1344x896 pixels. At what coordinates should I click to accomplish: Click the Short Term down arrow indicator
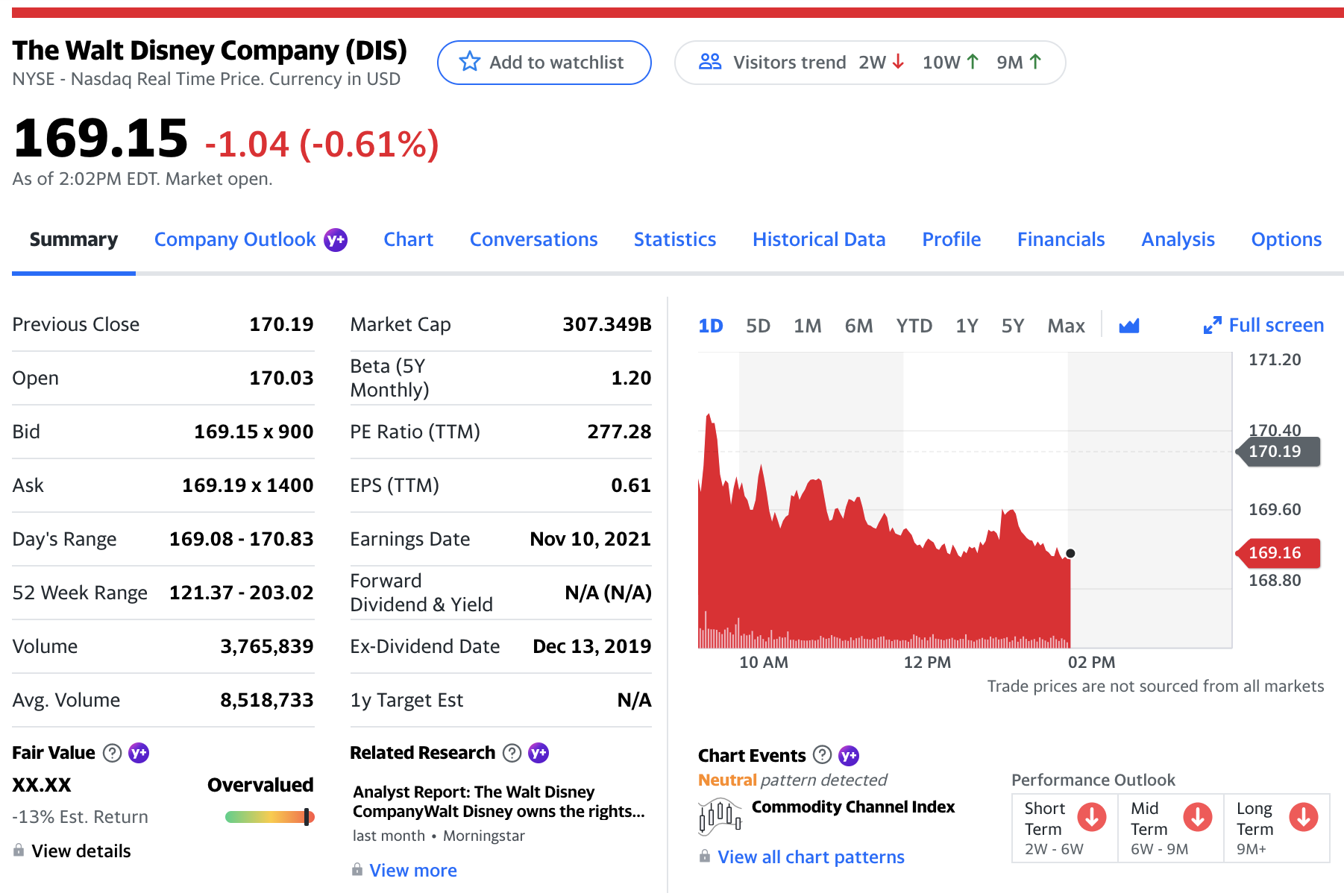click(1091, 817)
